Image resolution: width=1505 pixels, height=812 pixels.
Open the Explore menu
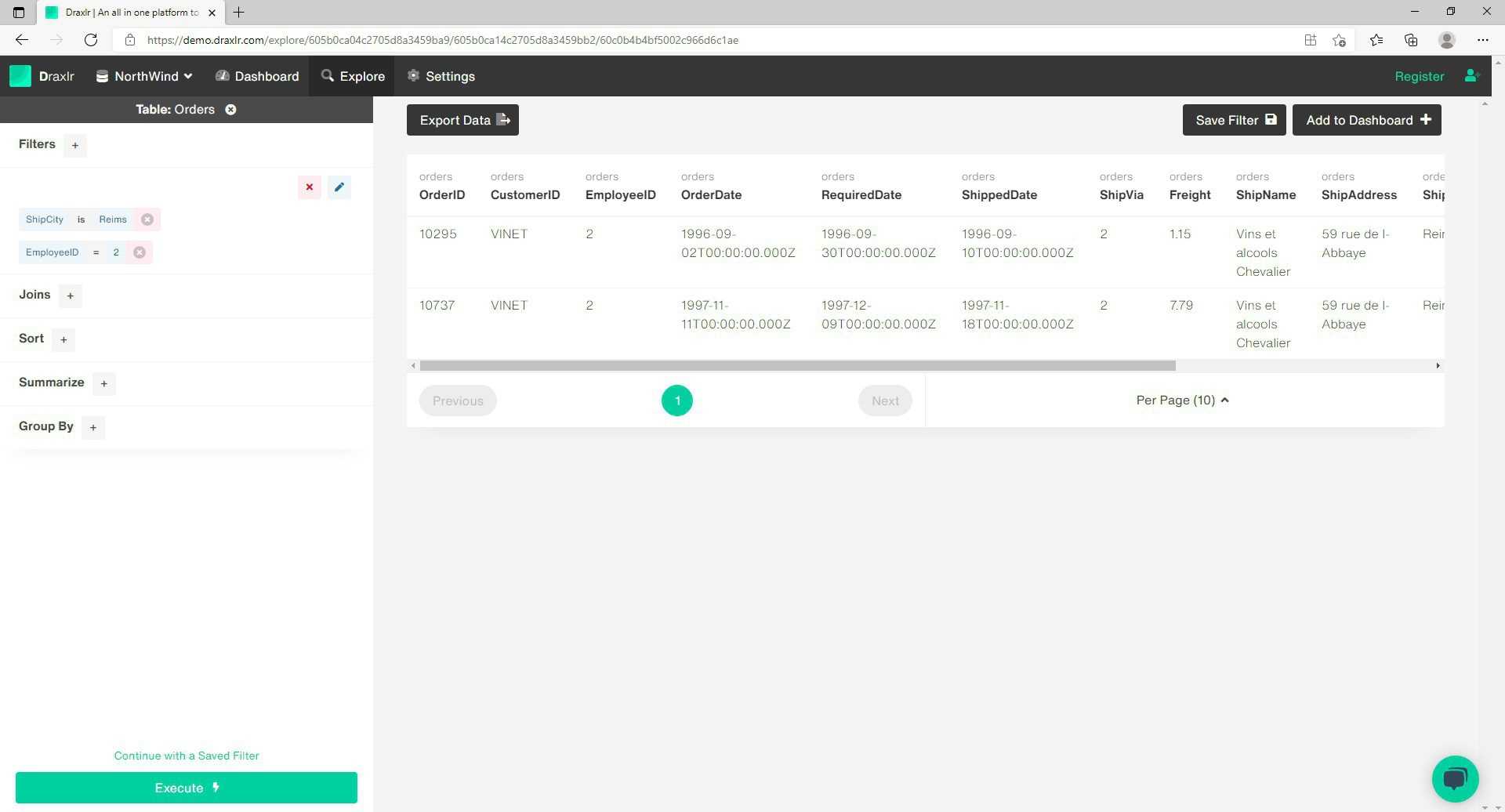tap(353, 76)
